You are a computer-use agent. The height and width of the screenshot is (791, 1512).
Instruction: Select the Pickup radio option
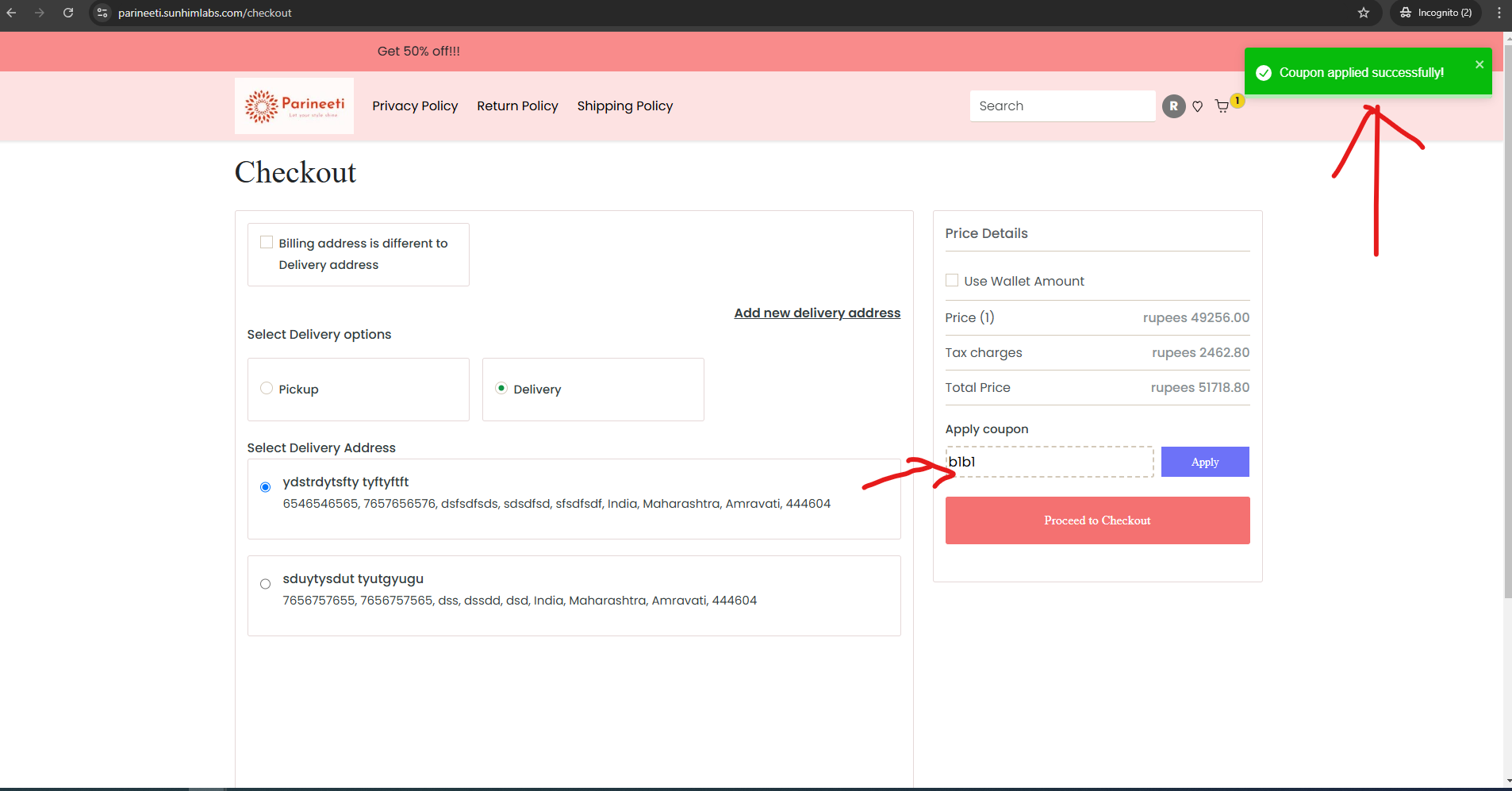tap(267, 388)
